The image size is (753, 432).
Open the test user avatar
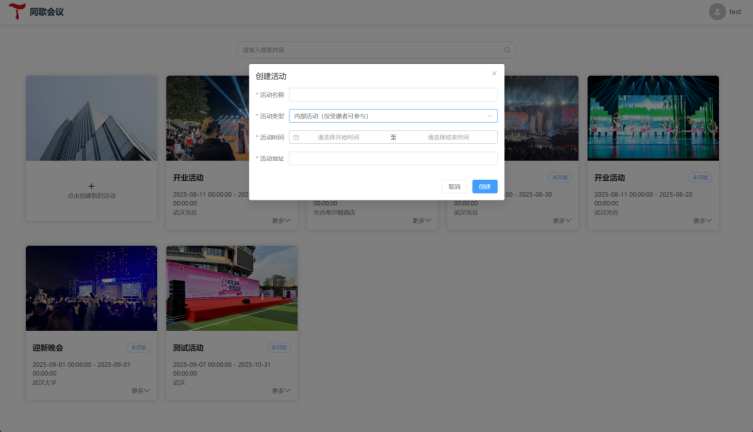pos(717,12)
